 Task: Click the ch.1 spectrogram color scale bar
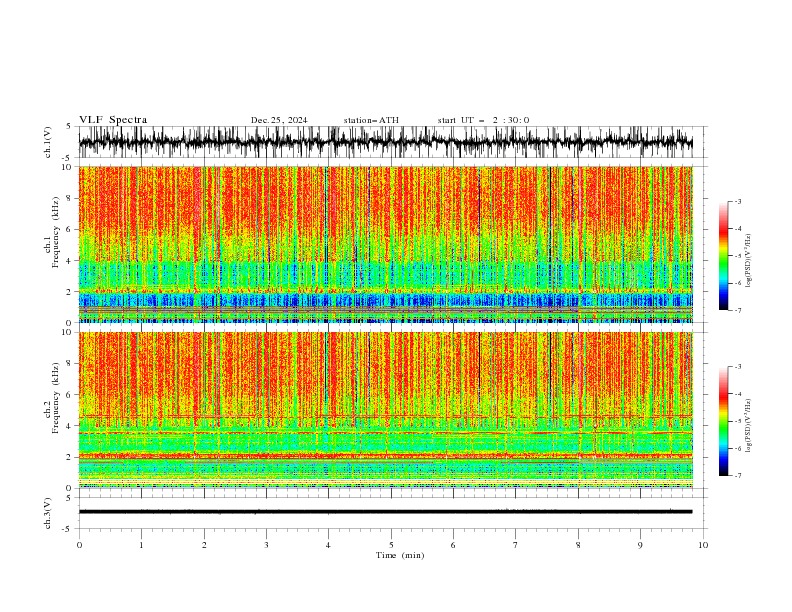724,256
